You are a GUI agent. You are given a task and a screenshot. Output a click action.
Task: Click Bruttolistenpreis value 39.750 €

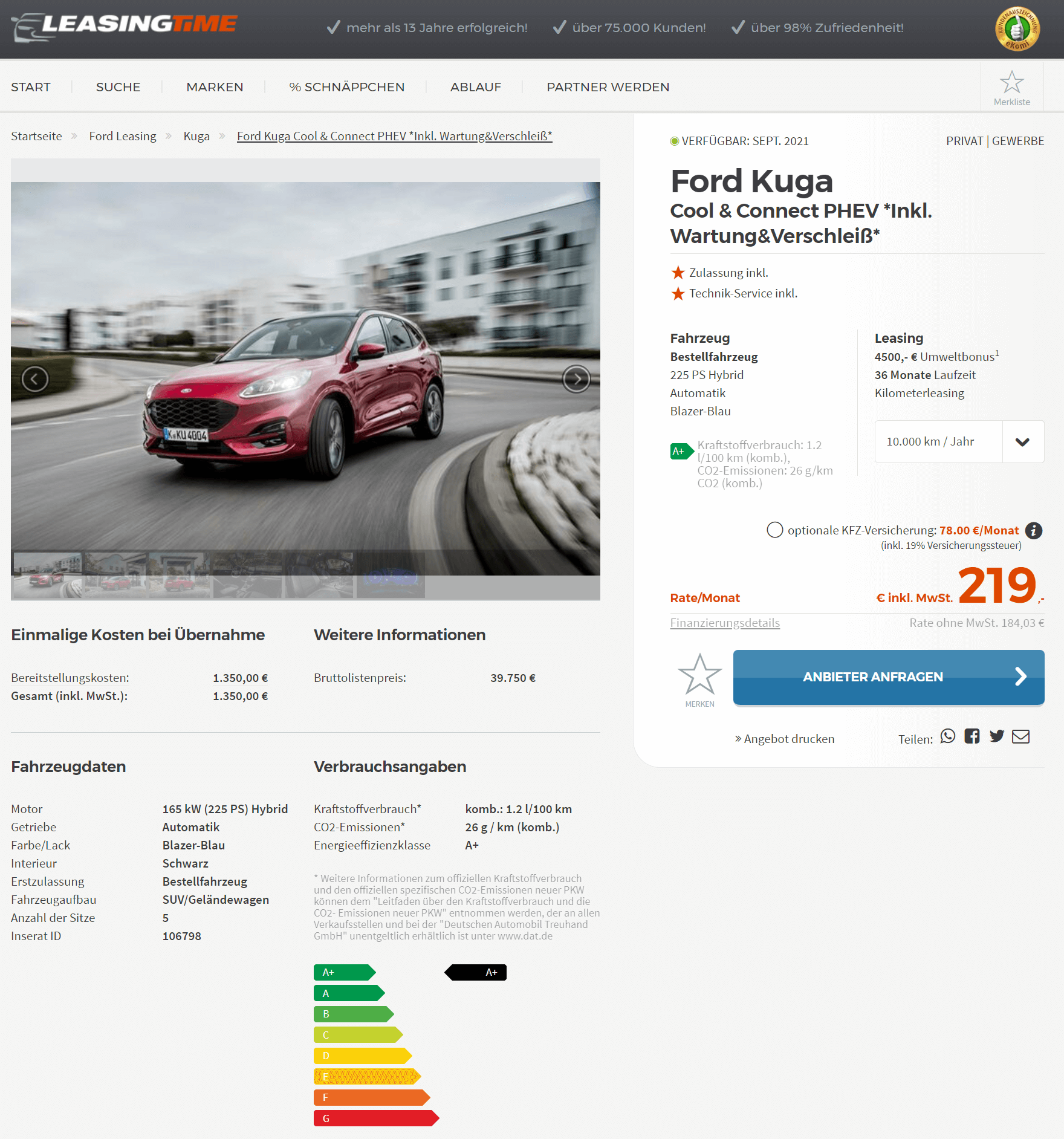tap(513, 678)
